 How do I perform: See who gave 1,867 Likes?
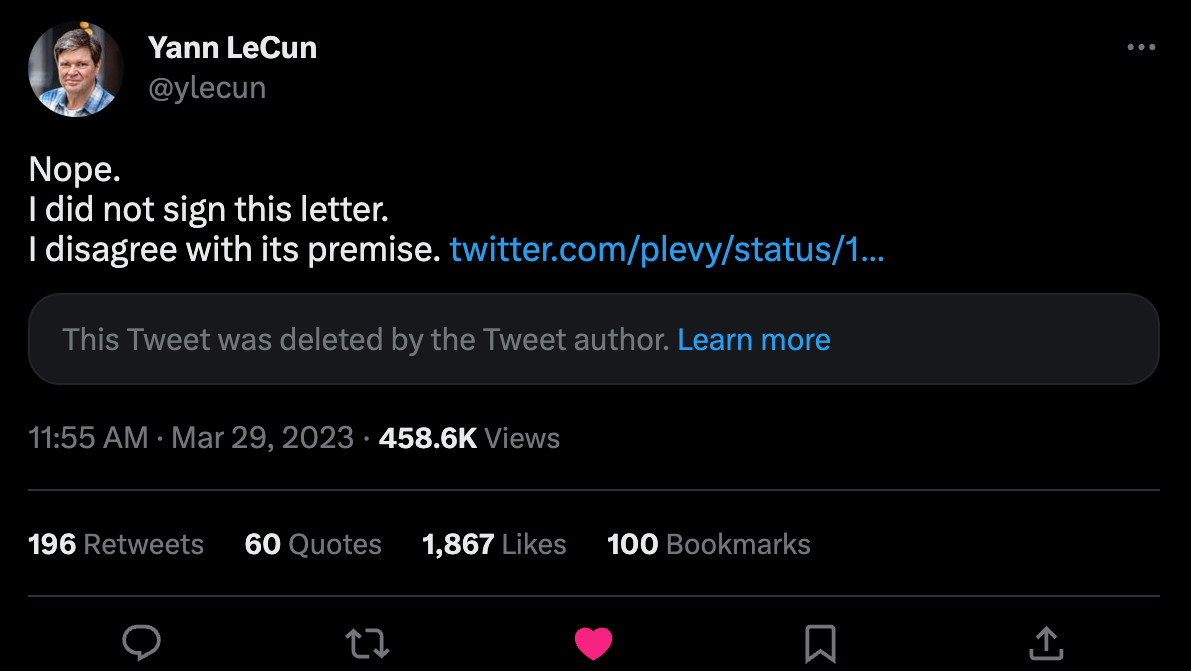(494, 544)
